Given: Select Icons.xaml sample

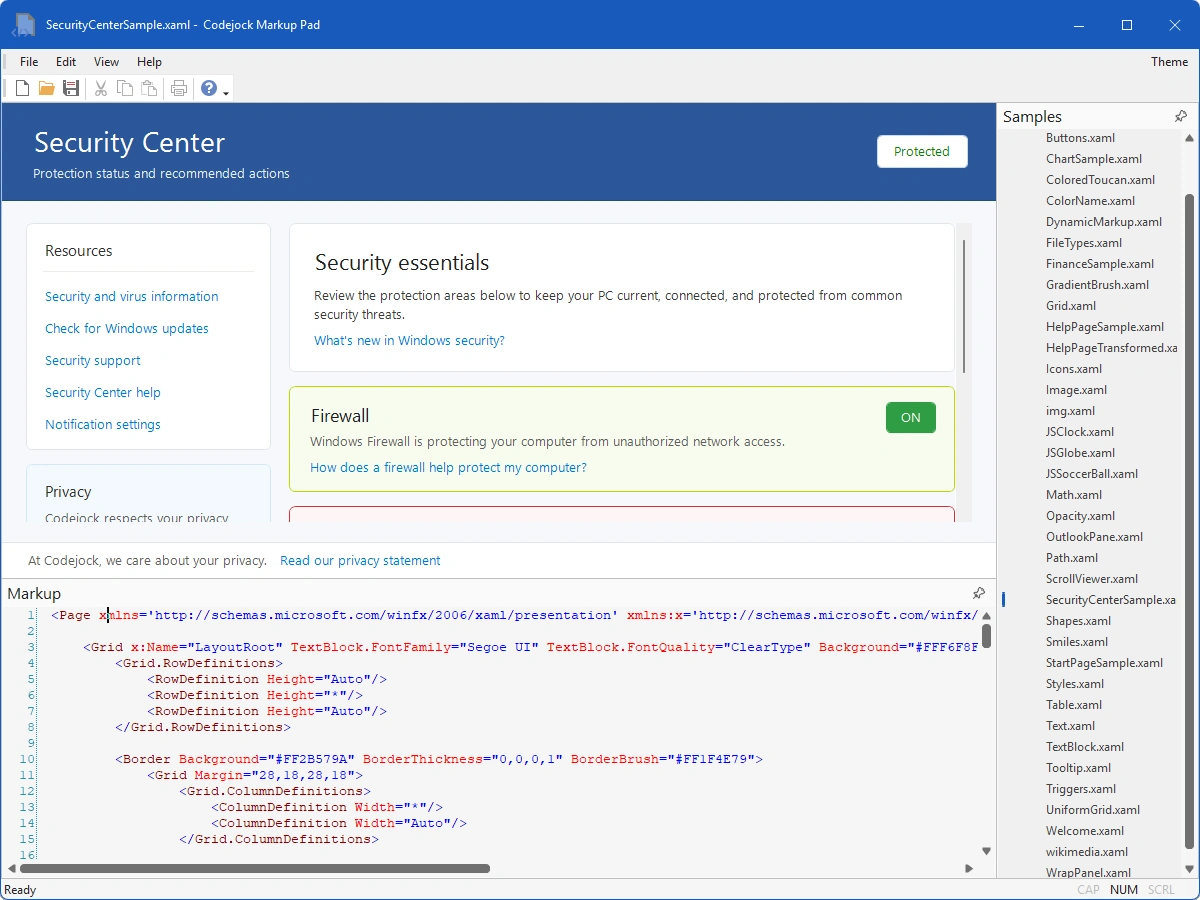Looking at the screenshot, I should tap(1074, 369).
